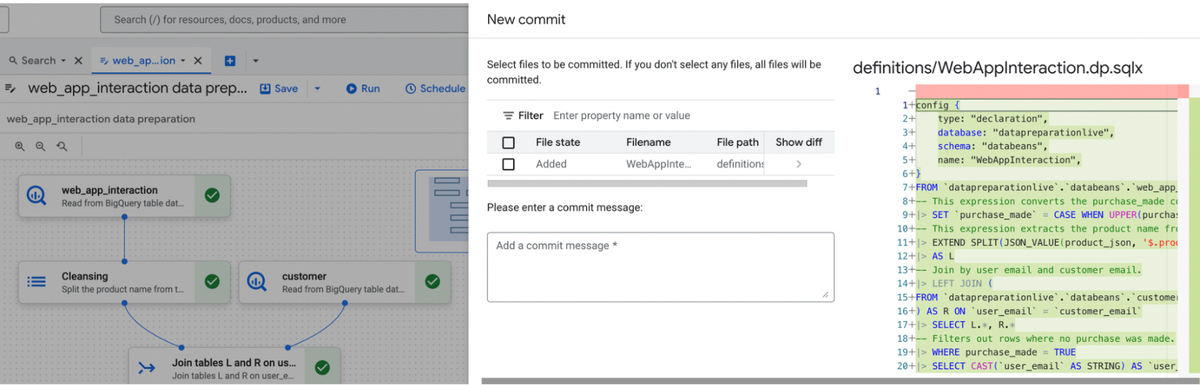The width and height of the screenshot is (1200, 385).
Task: Click the green check on web_app_interaction node
Action: 212,196
